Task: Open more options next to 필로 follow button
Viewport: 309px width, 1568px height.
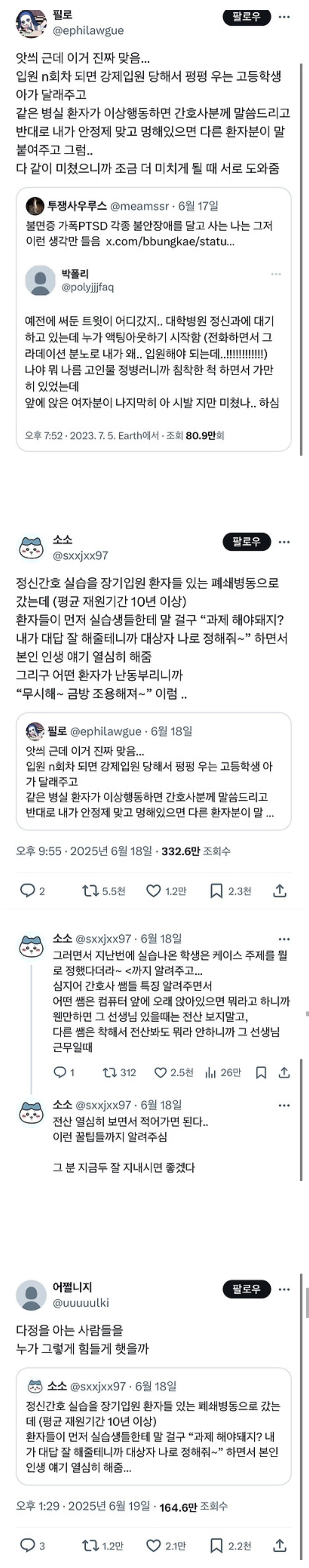Action: click(284, 17)
